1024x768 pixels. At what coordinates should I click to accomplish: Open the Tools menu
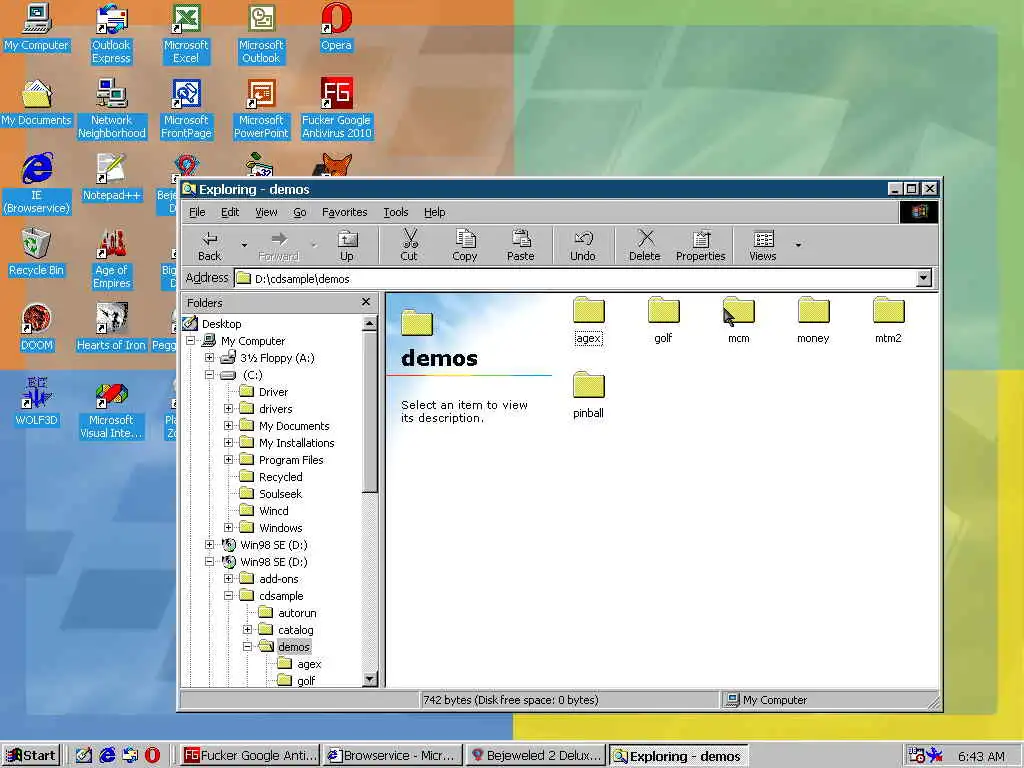[x=396, y=212]
